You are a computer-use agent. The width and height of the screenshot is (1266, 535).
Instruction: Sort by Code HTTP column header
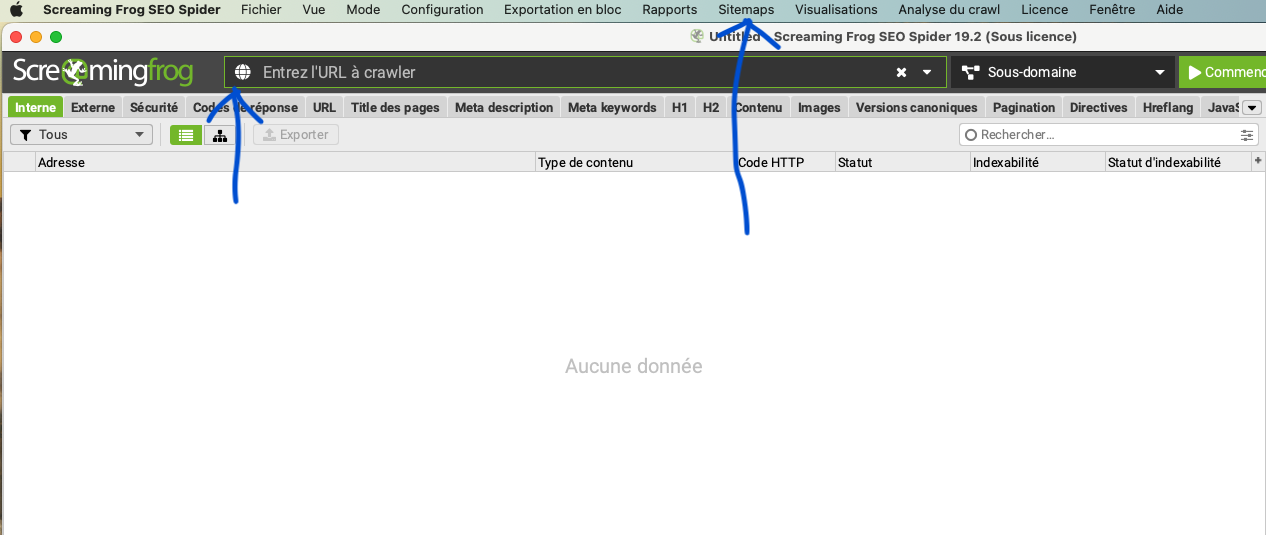[x=785, y=162]
